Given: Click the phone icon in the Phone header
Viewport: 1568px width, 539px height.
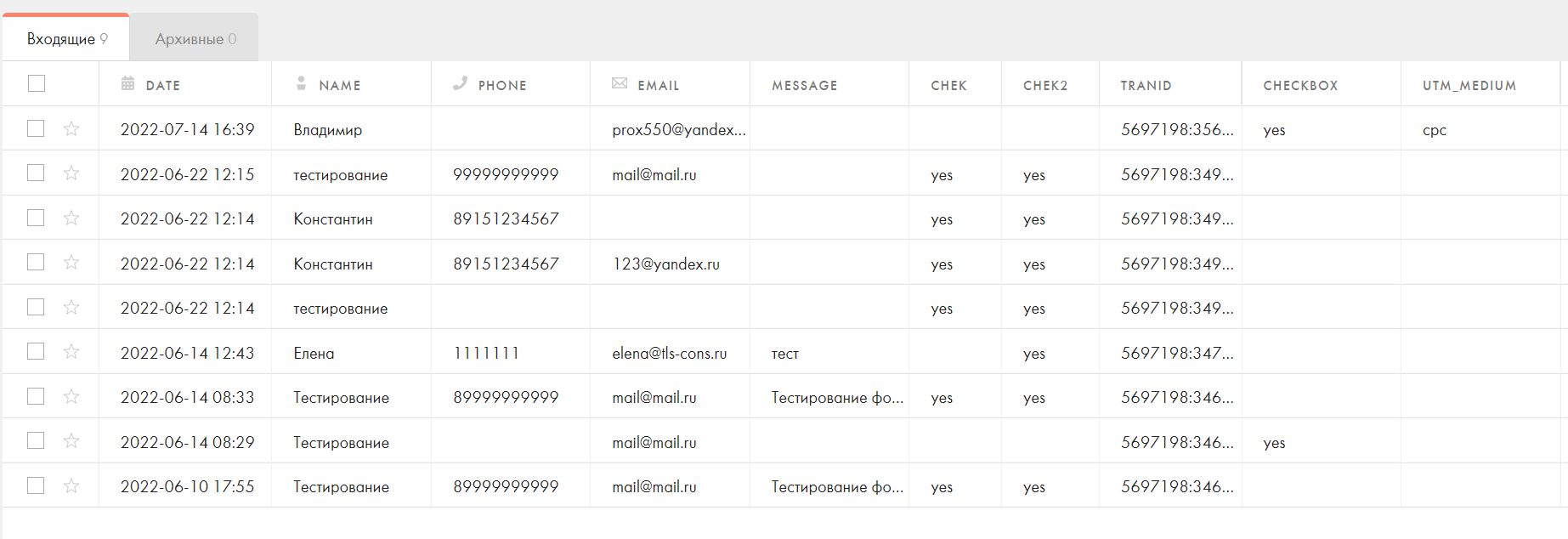Looking at the screenshot, I should [461, 83].
